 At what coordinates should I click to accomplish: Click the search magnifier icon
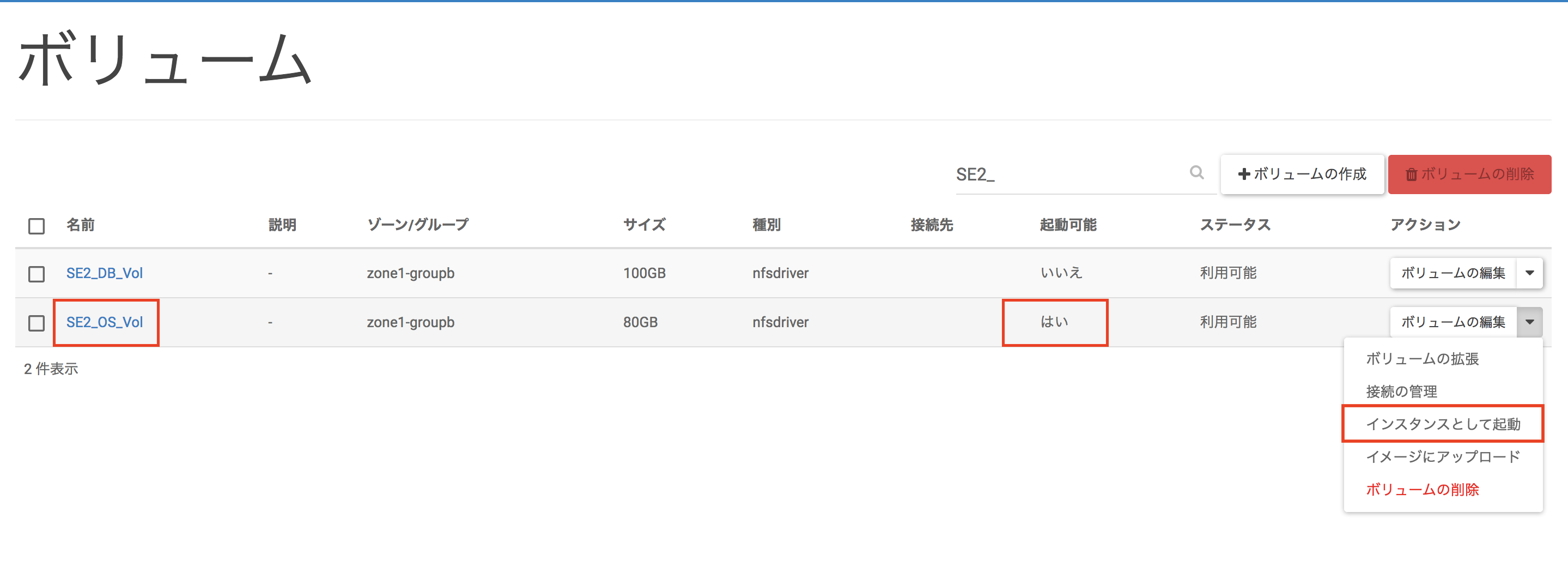(x=1196, y=173)
